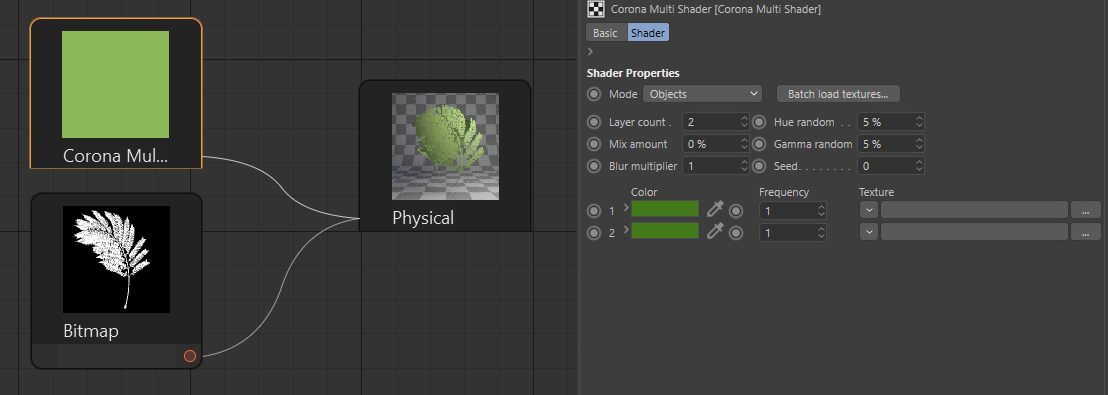Click Hue random stepper arrows
Screen dimensions: 1108x395
pos(919,122)
